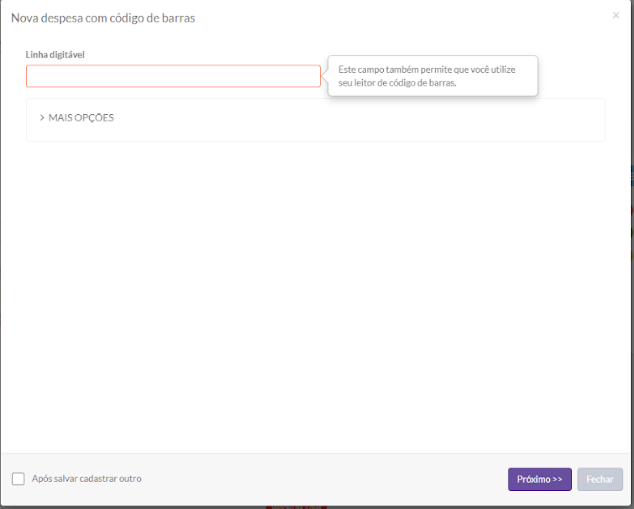Viewport: 634px width, 509px height.
Task: Click the dialog header bar
Action: [400, 18]
